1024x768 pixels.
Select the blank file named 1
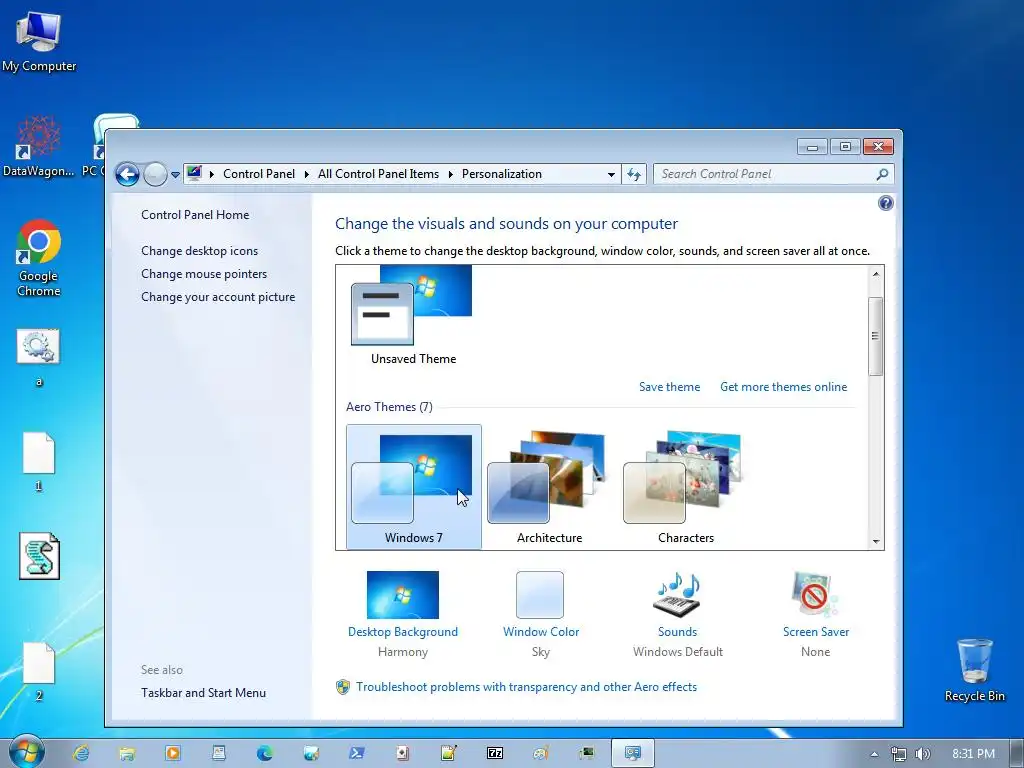pos(39,461)
